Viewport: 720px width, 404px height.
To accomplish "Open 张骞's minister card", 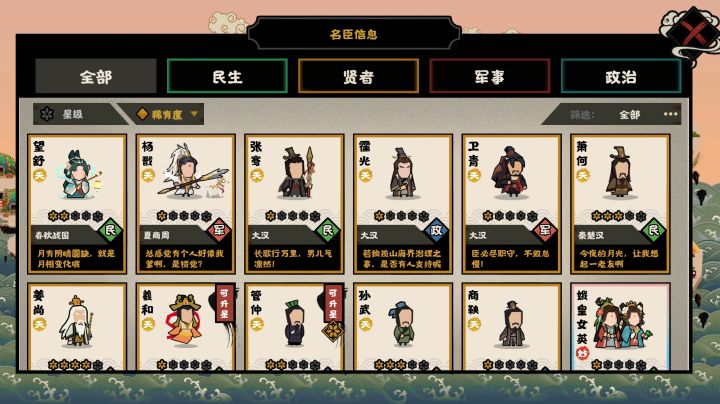I will pyautogui.click(x=294, y=204).
